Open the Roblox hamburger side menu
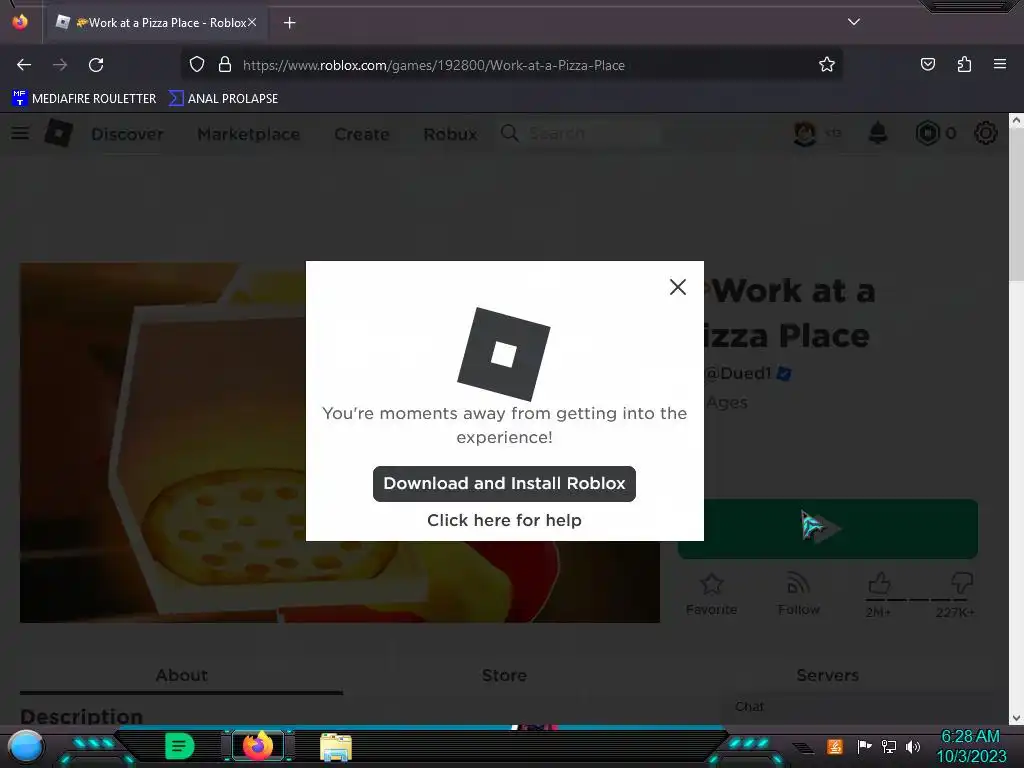Screen dimensions: 1024x768 pyautogui.click(x=20, y=133)
